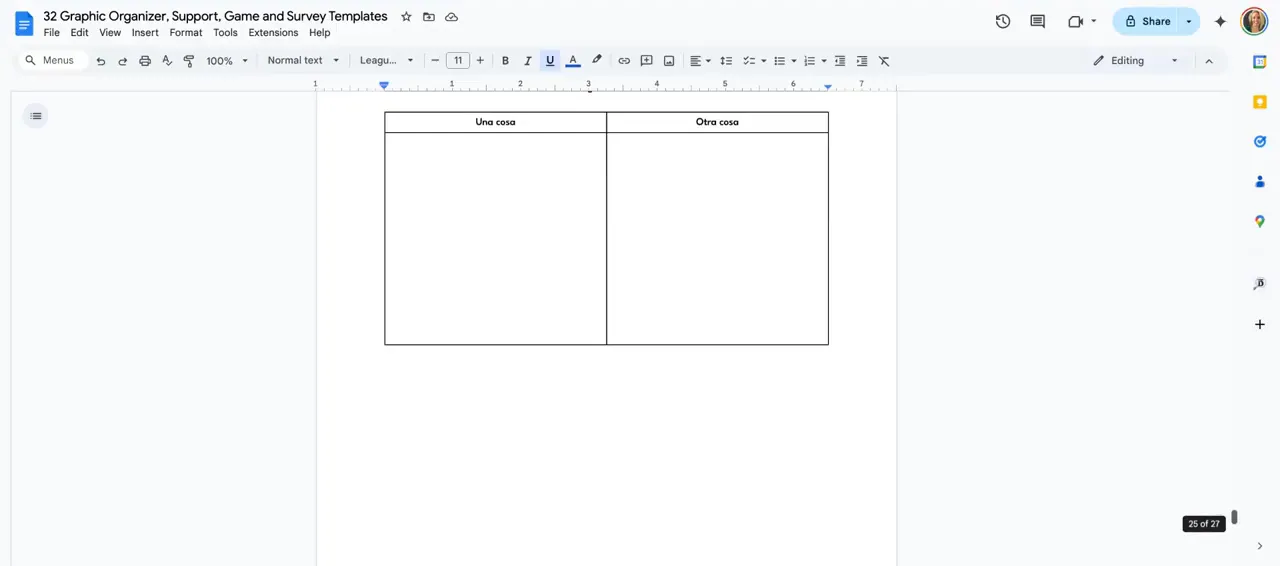
Task: Toggle underline formatting
Action: [550, 61]
